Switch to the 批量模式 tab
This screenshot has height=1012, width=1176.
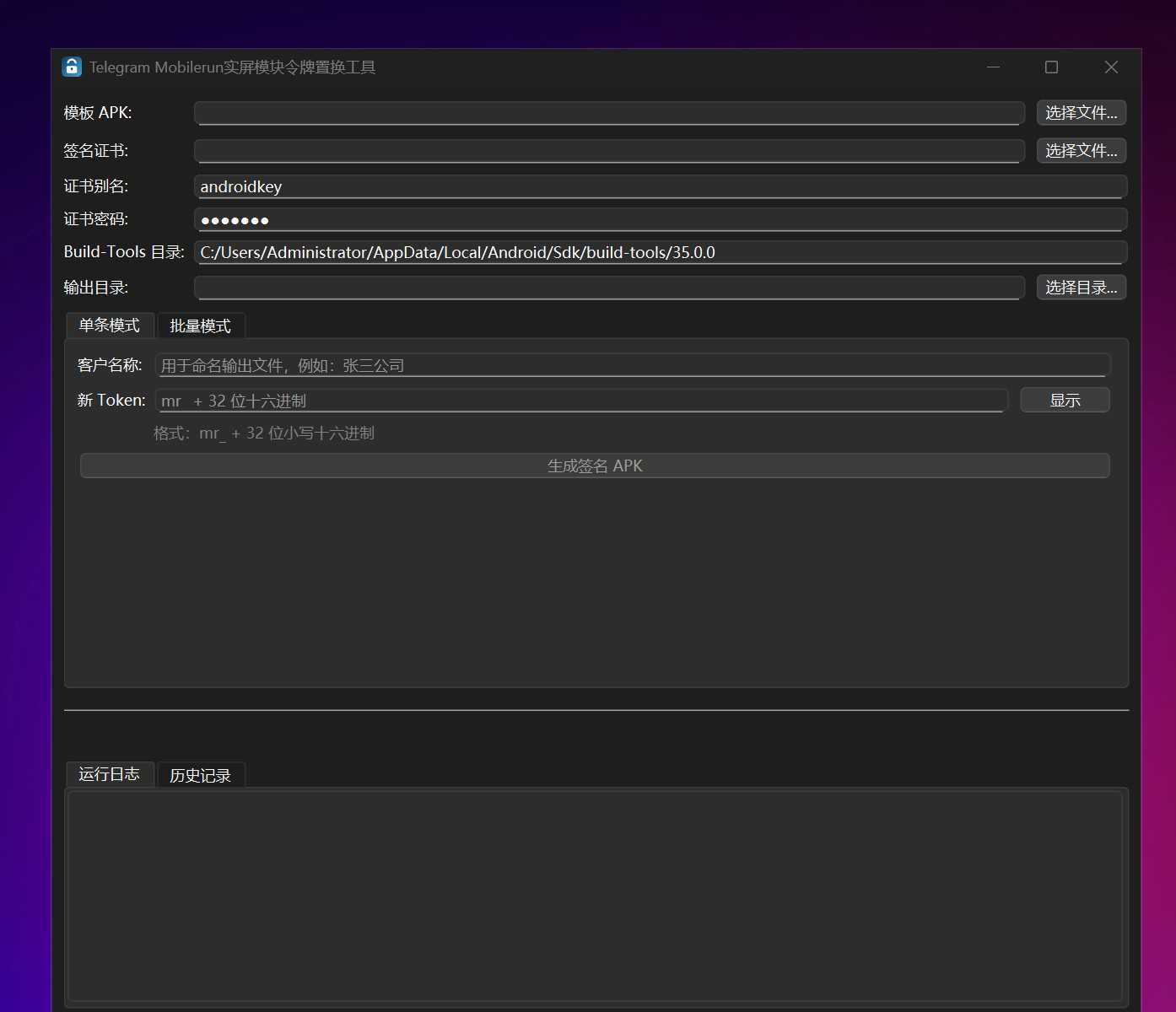(x=201, y=326)
